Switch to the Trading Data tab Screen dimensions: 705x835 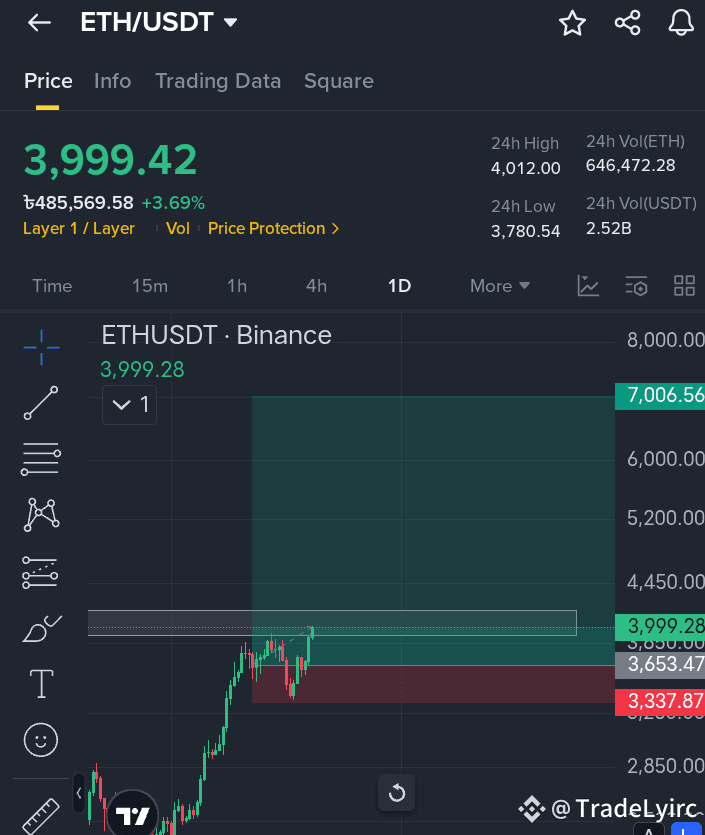tap(218, 81)
